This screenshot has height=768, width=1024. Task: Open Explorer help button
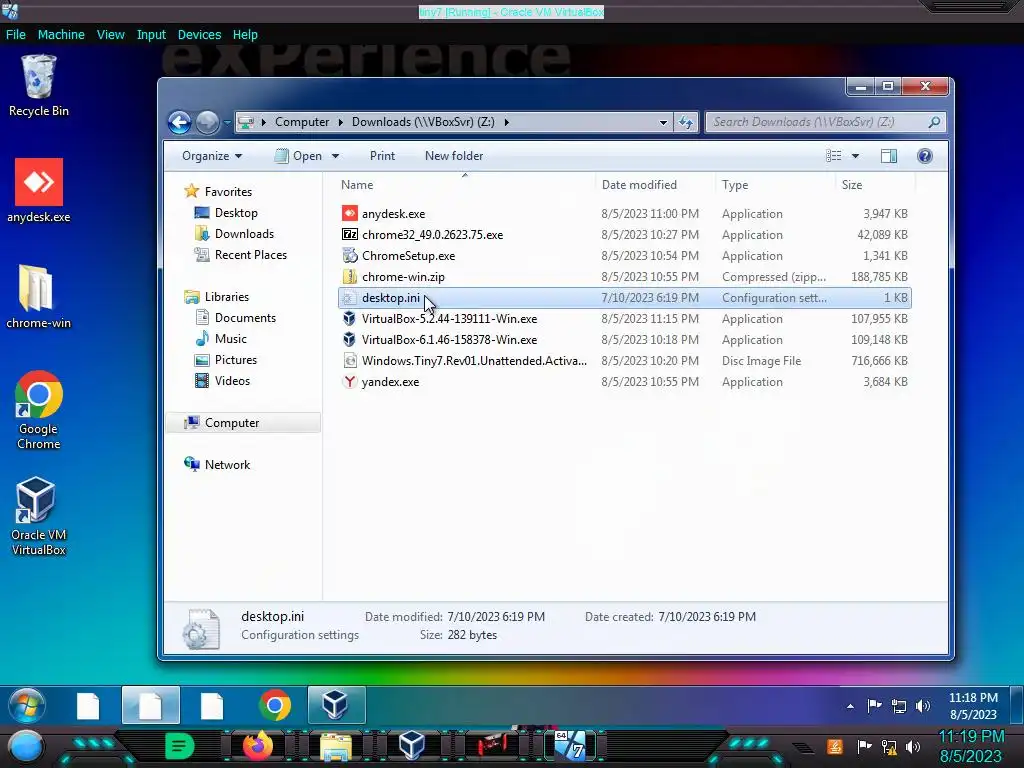click(925, 156)
